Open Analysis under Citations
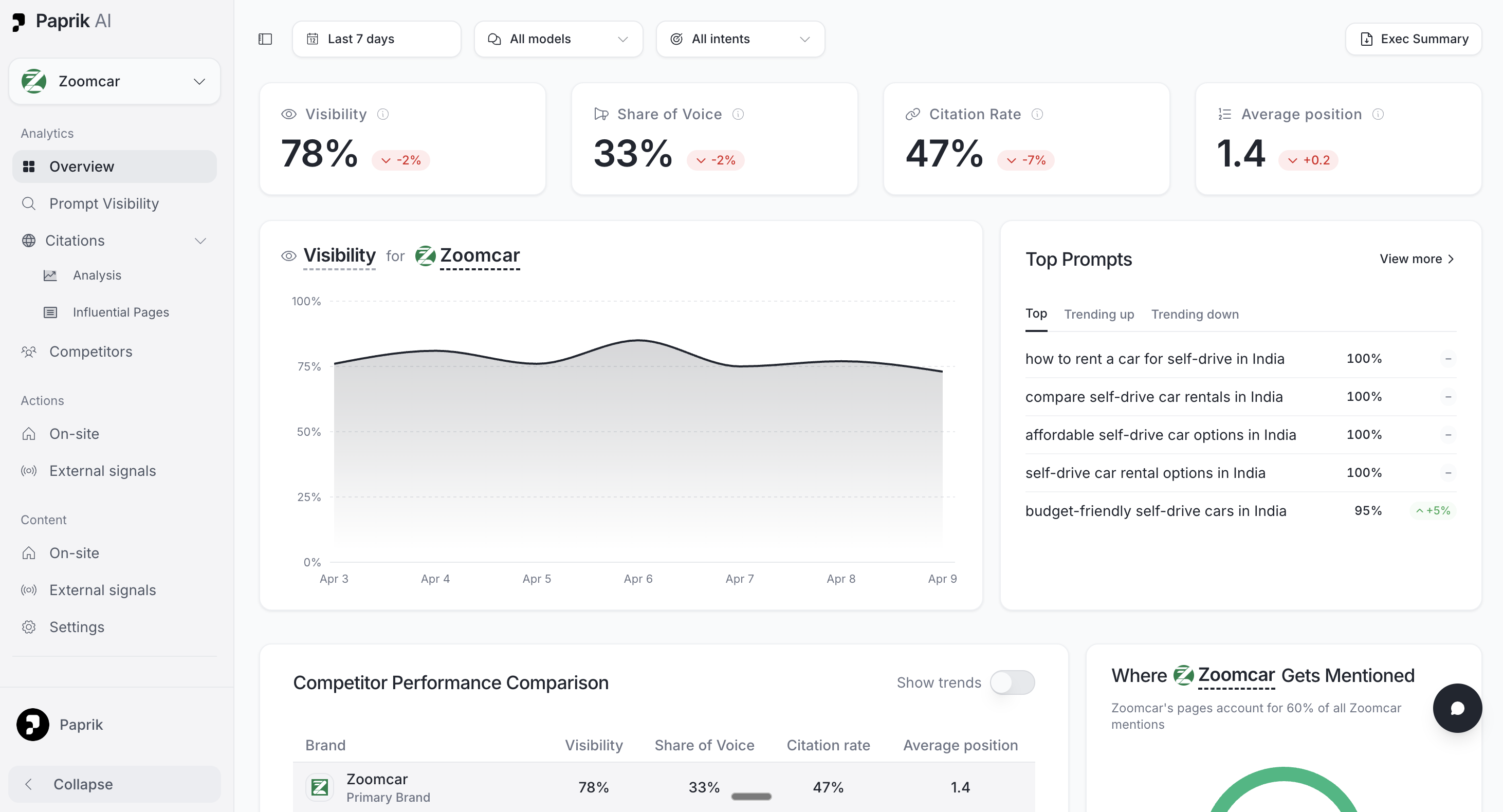The height and width of the screenshot is (812, 1503). click(x=97, y=275)
